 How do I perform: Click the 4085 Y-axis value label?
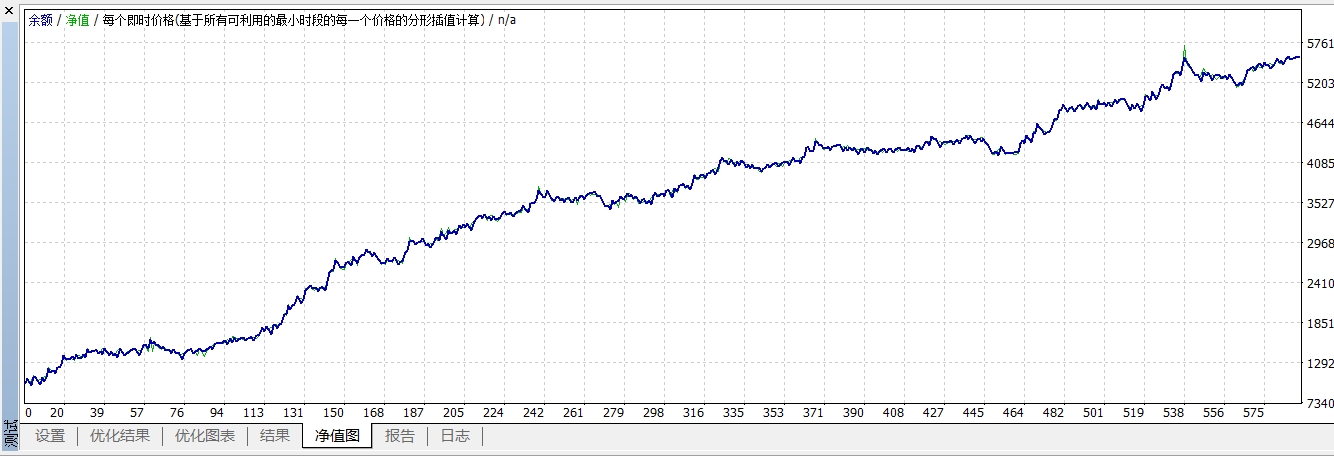click(x=1320, y=164)
